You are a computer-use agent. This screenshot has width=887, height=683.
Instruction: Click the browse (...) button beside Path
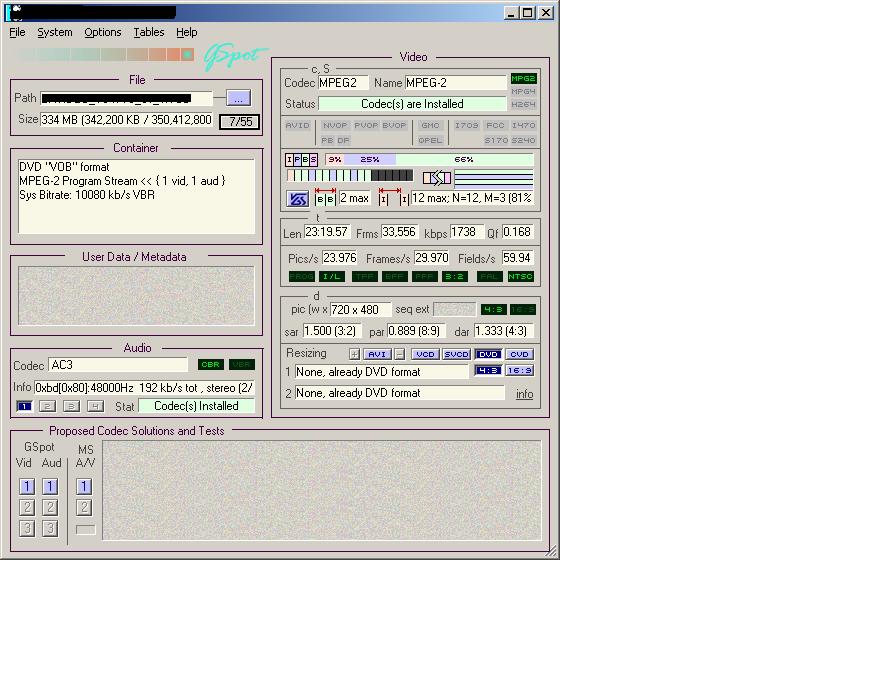[x=238, y=98]
